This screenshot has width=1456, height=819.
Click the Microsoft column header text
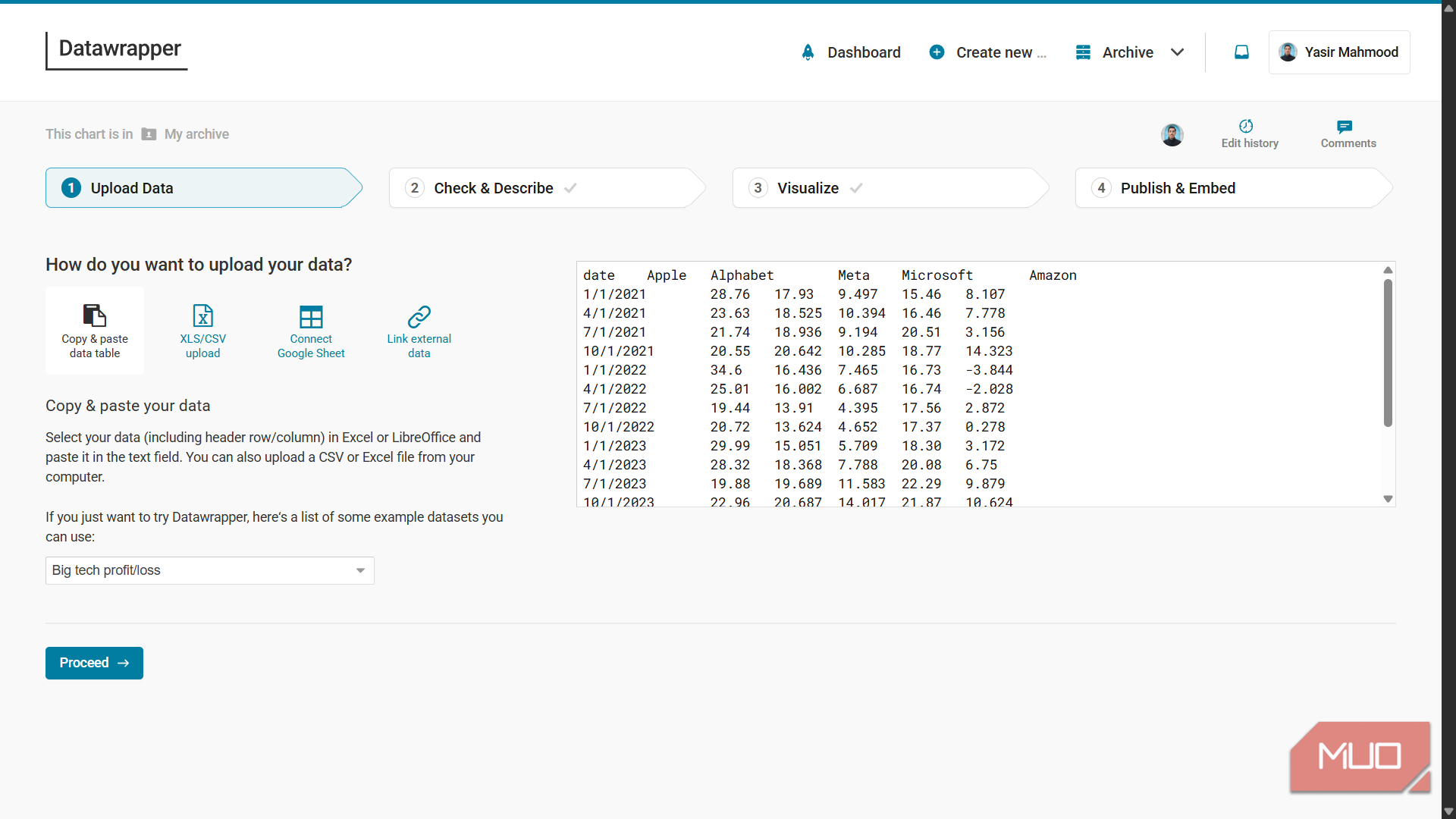click(x=937, y=275)
